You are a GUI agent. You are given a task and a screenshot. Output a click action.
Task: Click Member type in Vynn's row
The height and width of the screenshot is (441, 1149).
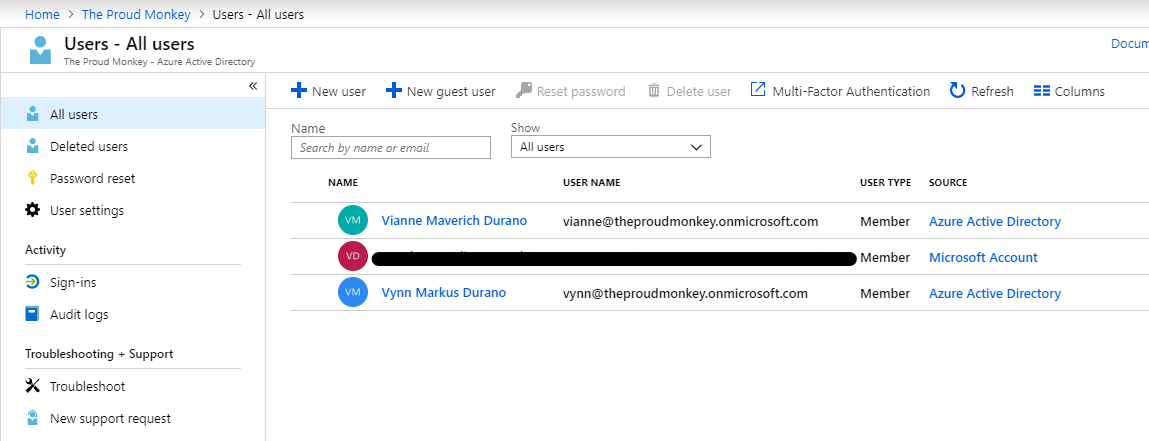884,293
